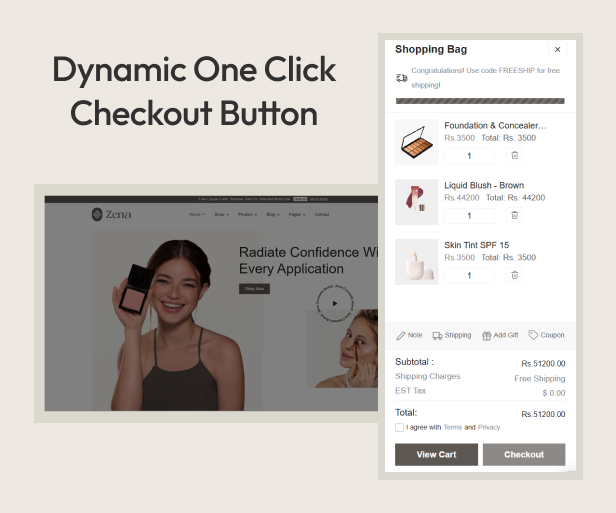Open the Note option with pencil icon

coord(409,336)
